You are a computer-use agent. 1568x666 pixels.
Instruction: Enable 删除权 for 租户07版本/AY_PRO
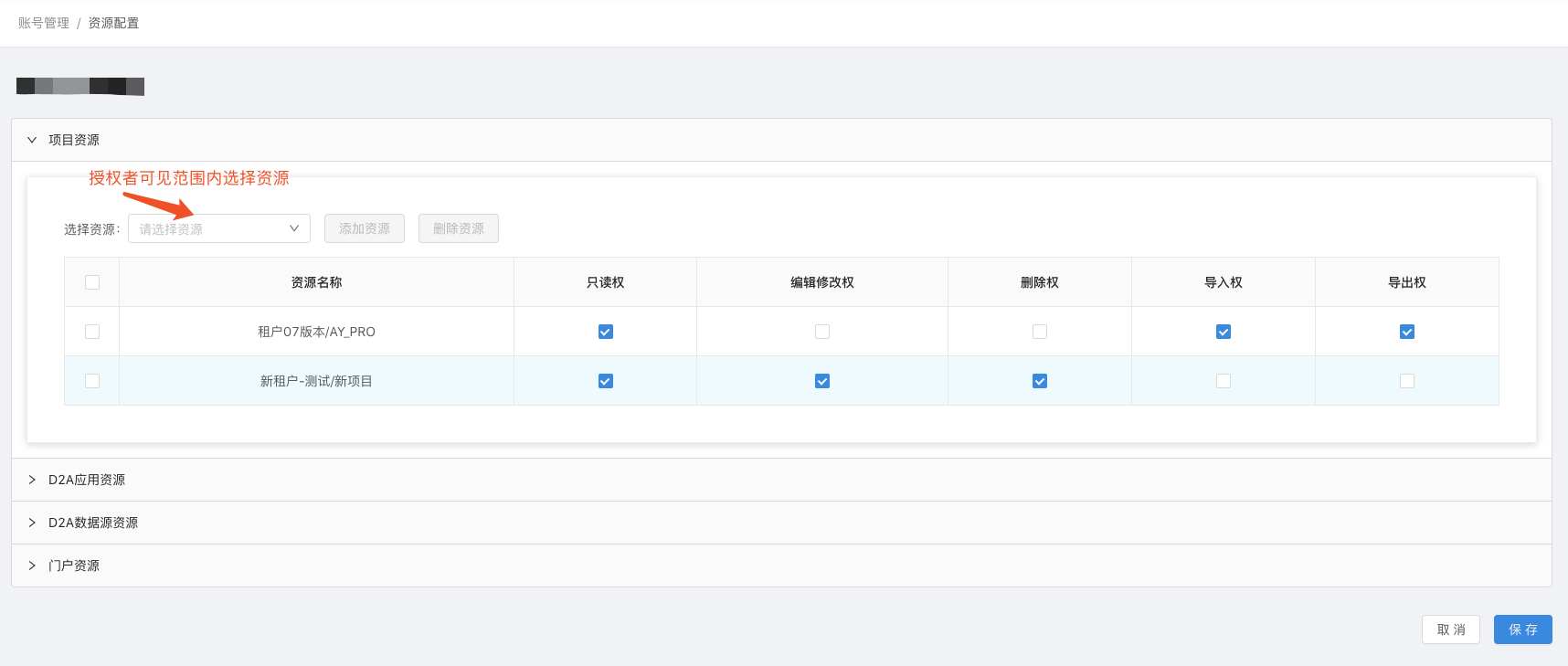tap(1040, 332)
